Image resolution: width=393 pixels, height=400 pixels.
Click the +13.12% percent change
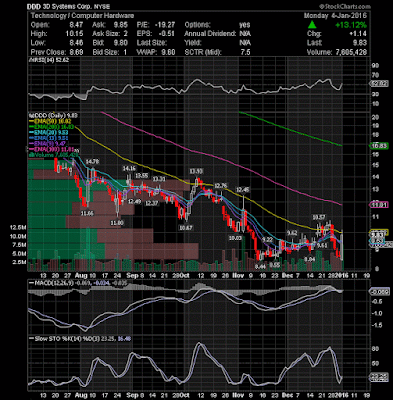(351, 25)
